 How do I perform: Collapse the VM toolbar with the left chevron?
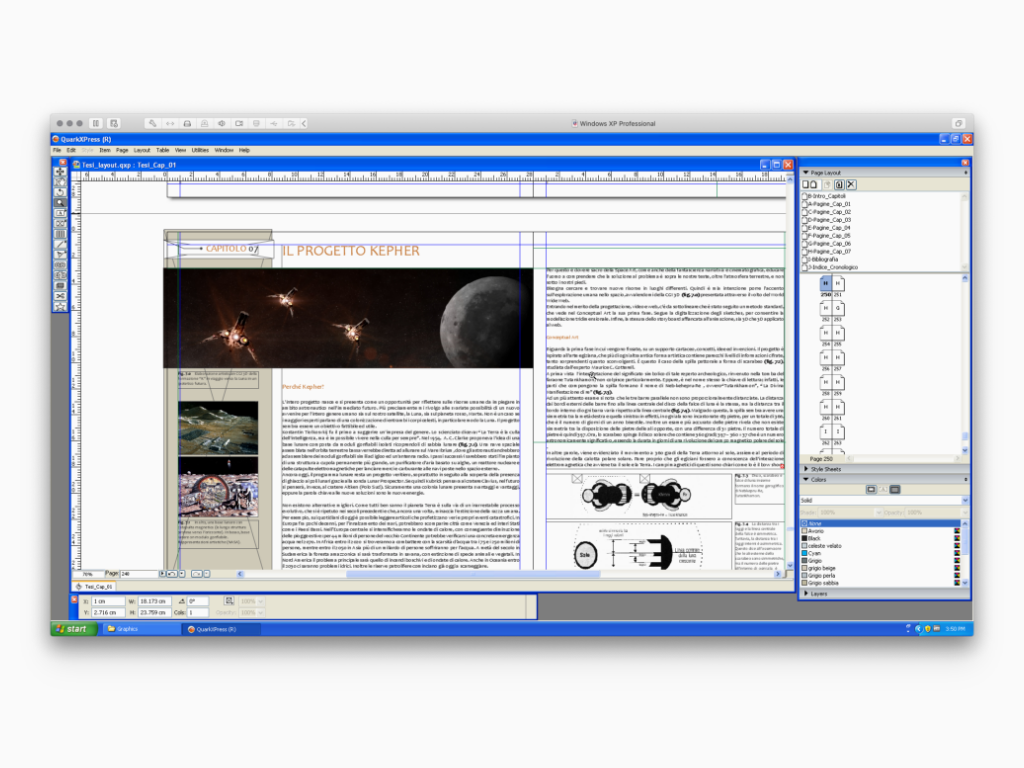[304, 123]
